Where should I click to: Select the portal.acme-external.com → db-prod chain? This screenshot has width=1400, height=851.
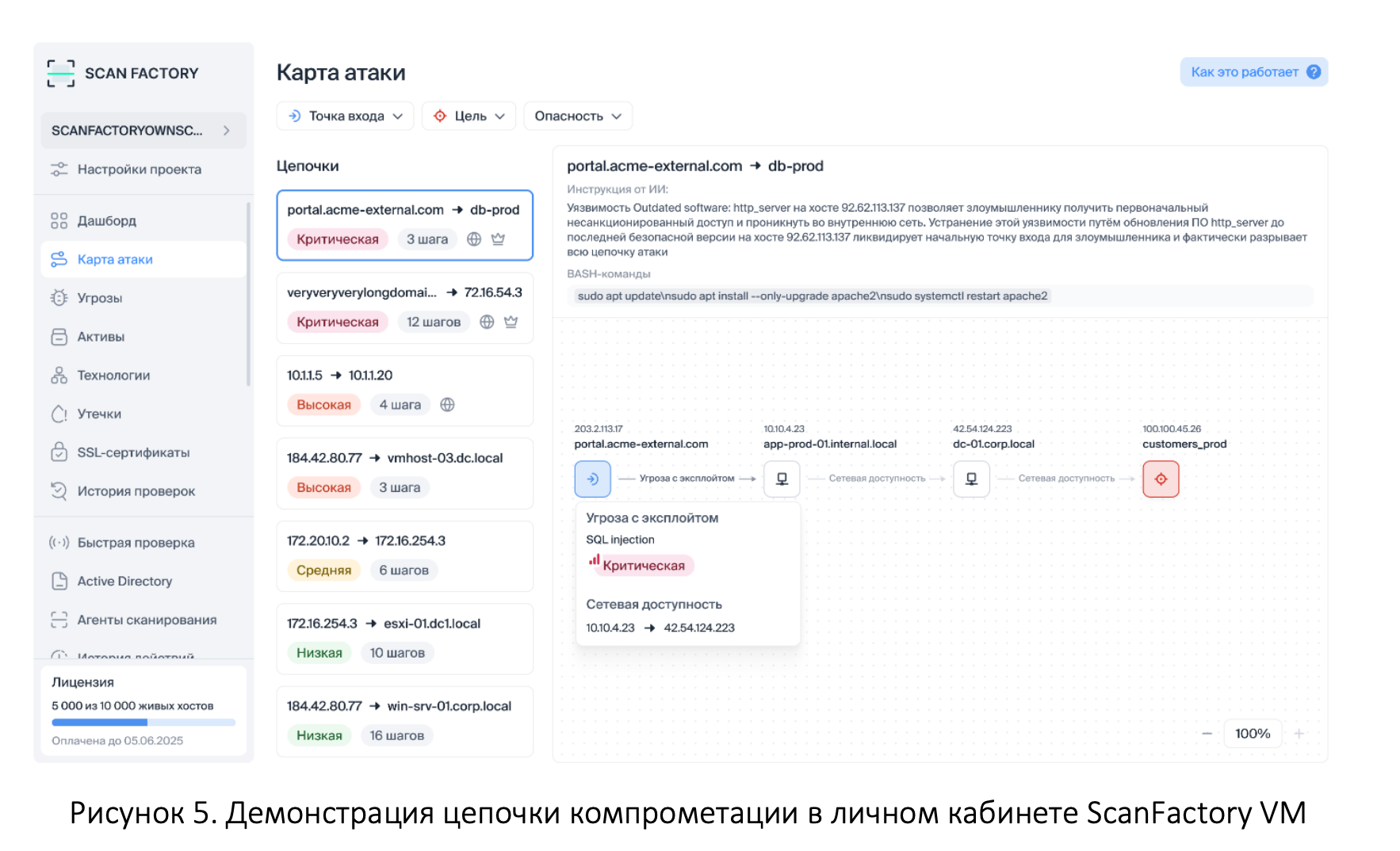coord(404,225)
